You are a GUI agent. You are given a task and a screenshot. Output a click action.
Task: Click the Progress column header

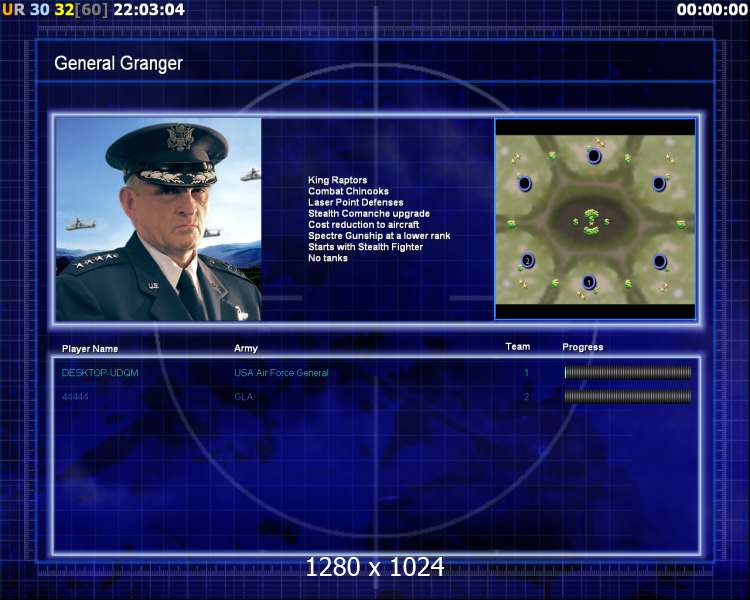point(583,347)
